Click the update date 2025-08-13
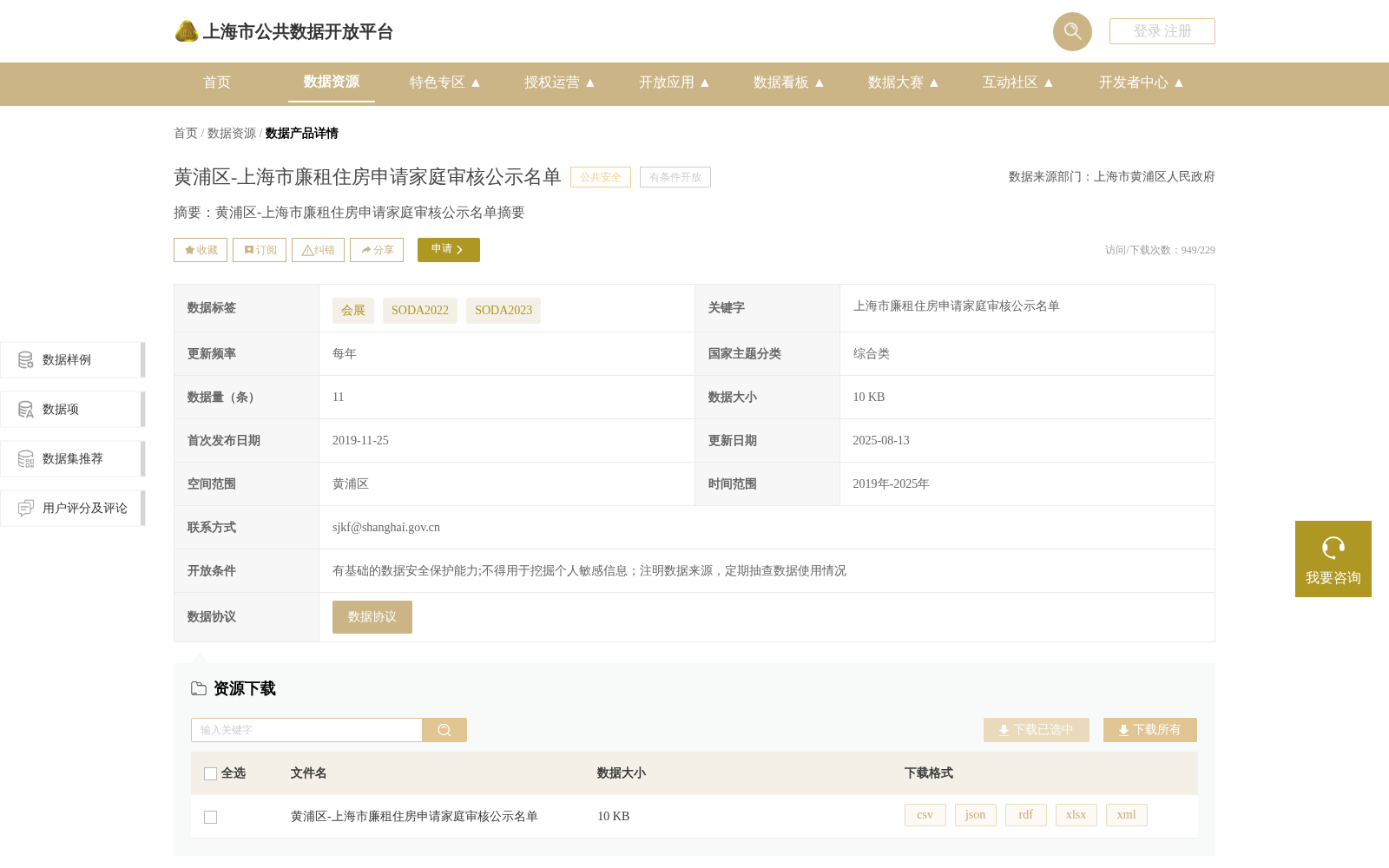The height and width of the screenshot is (868, 1389). [881, 441]
